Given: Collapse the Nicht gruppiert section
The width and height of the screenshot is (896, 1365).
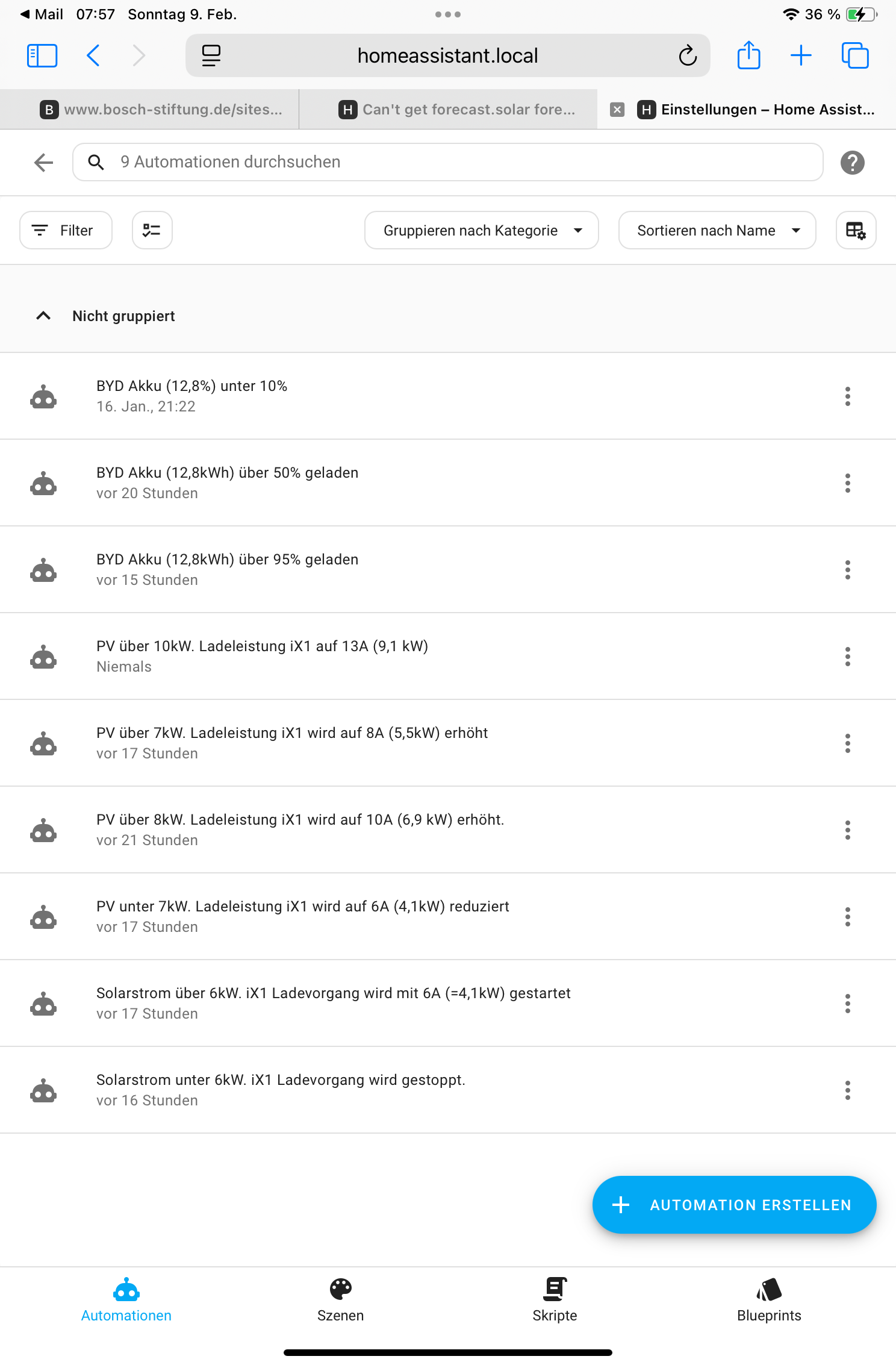Looking at the screenshot, I should 43,316.
